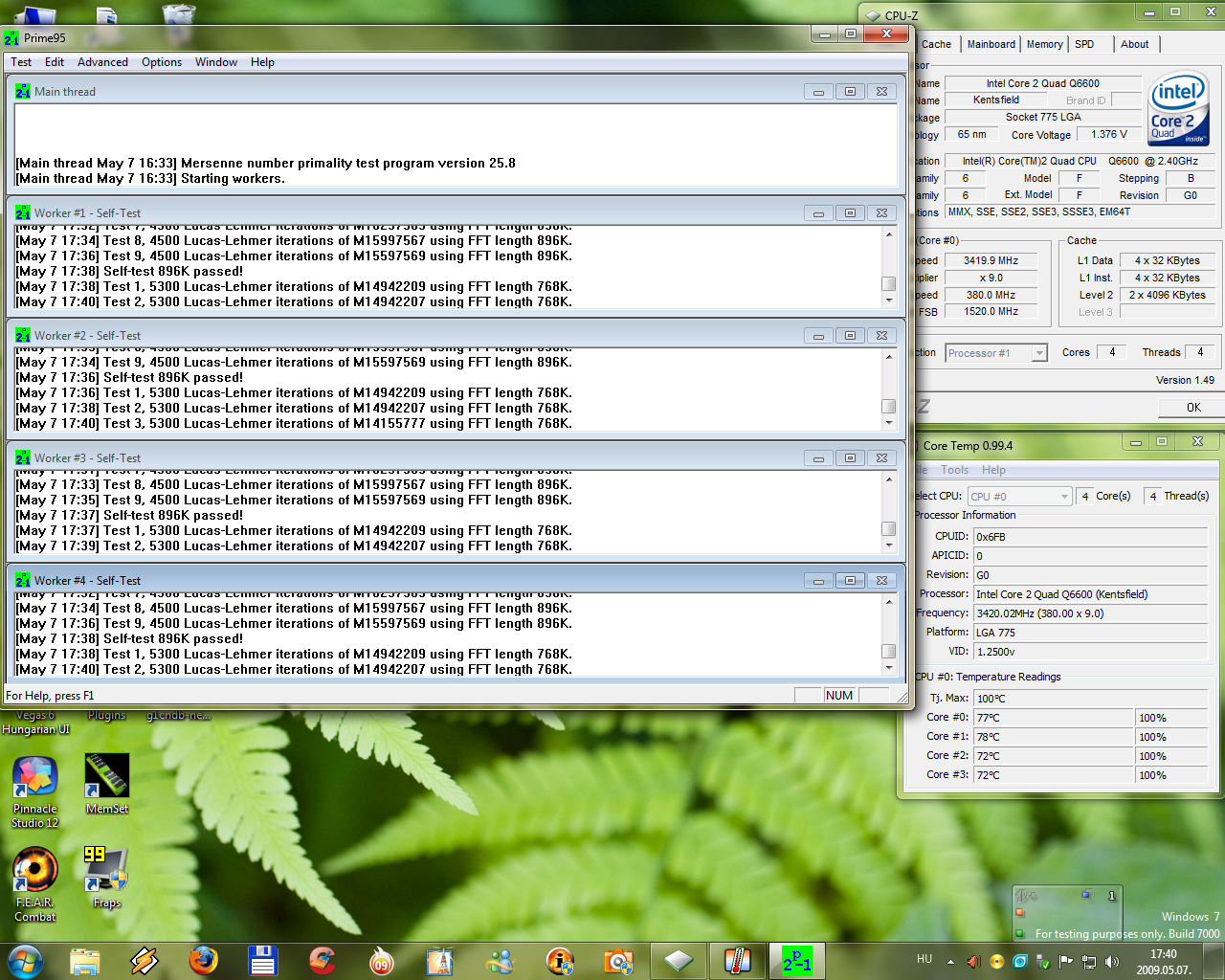1225x980 pixels.
Task: Open the Edit menu in Prime95
Action: click(55, 62)
